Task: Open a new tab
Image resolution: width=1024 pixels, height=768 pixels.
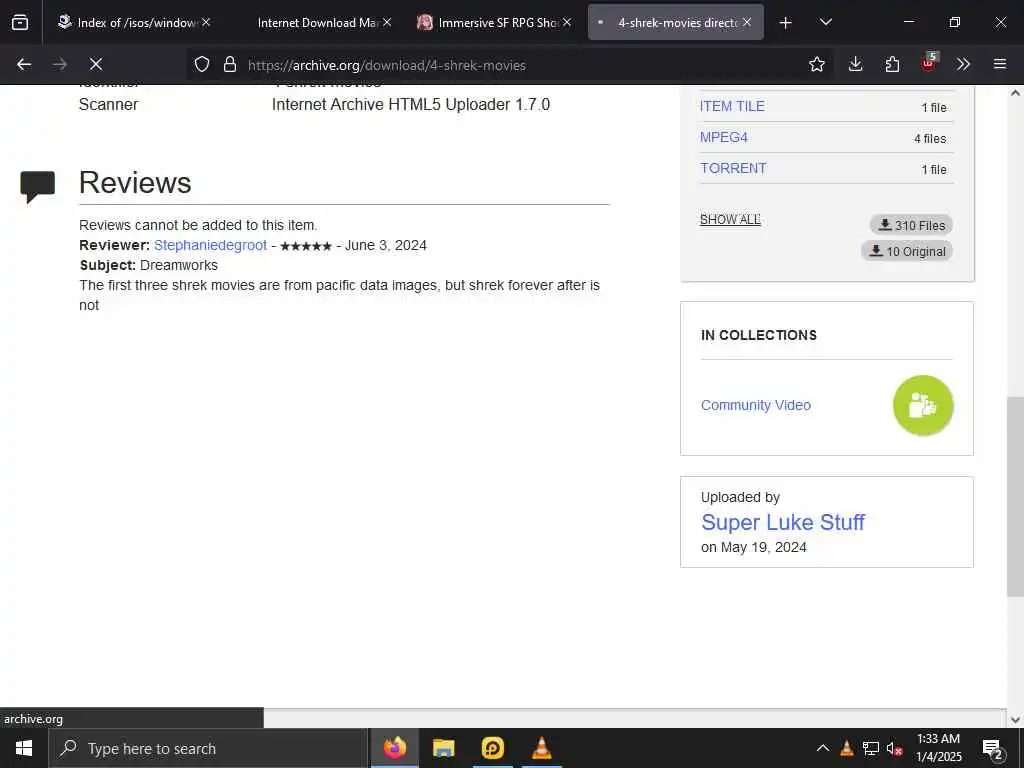Action: click(786, 23)
